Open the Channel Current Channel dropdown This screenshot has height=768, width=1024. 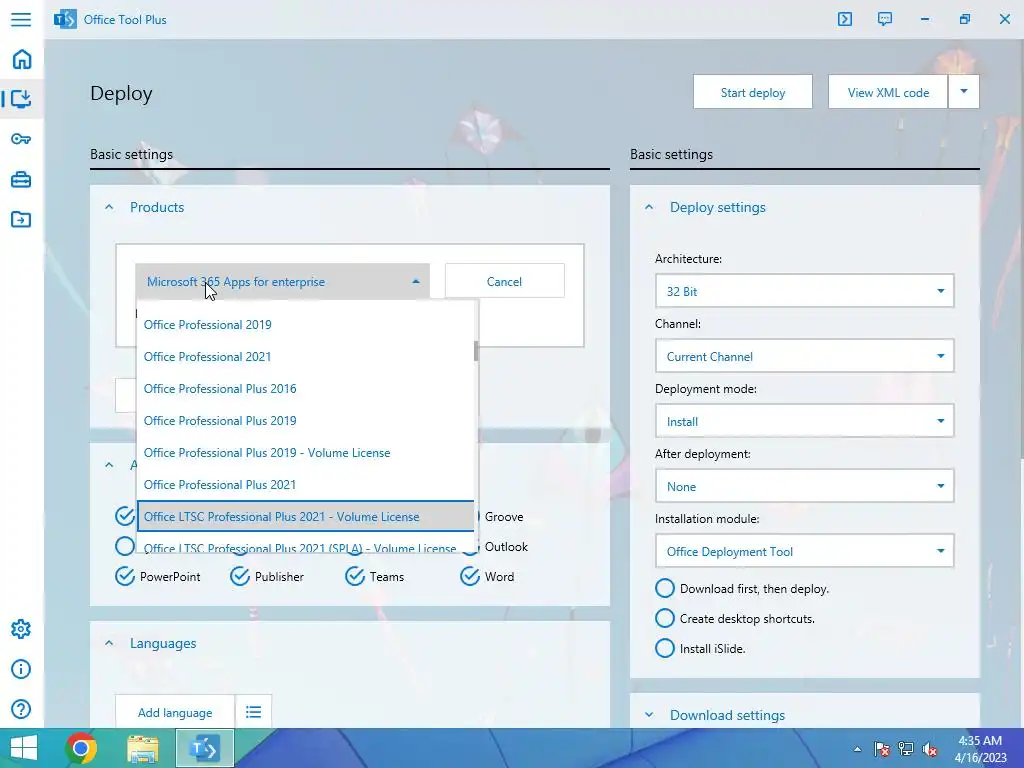[x=804, y=357]
